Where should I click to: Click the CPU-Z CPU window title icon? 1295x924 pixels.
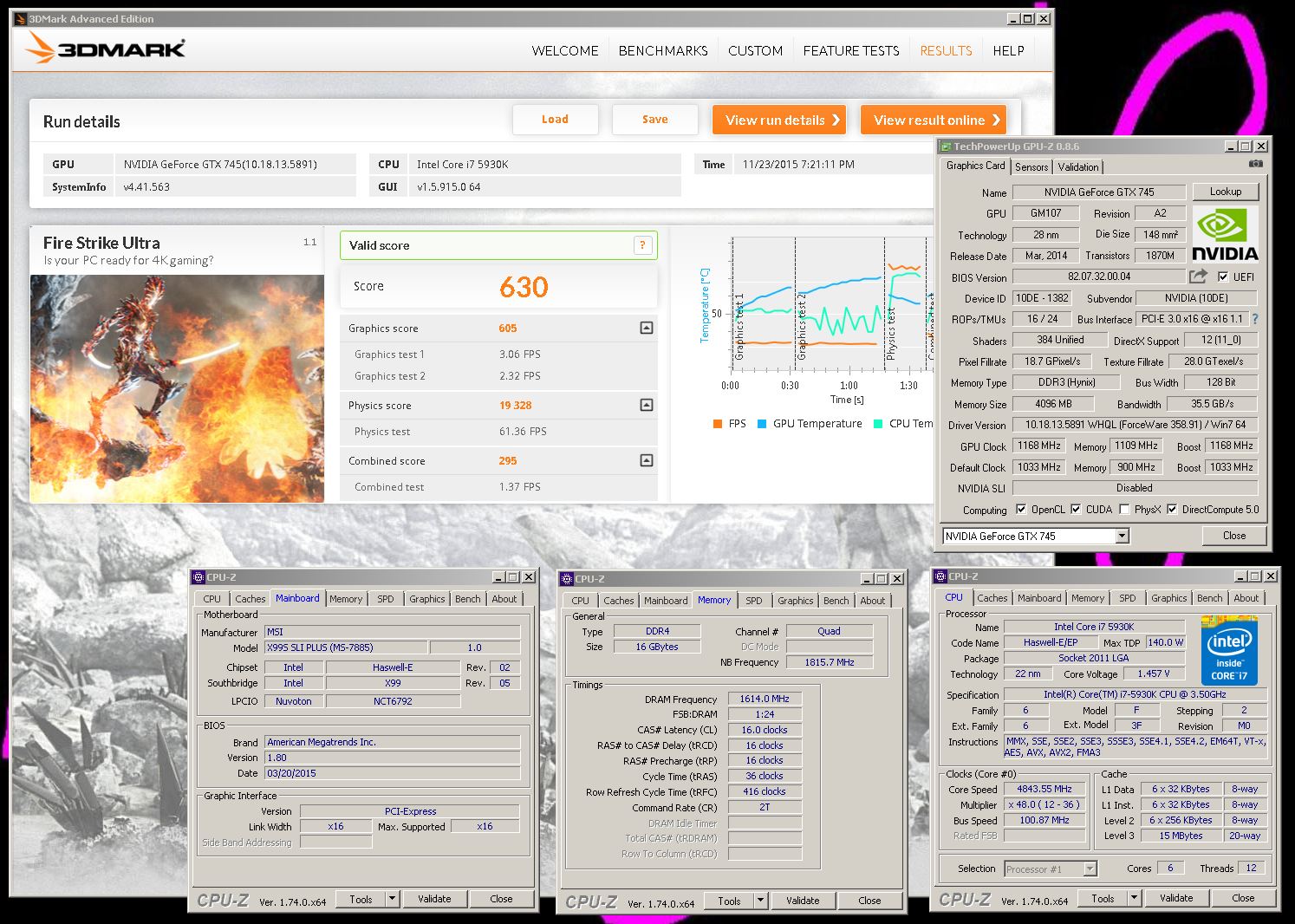(x=940, y=576)
